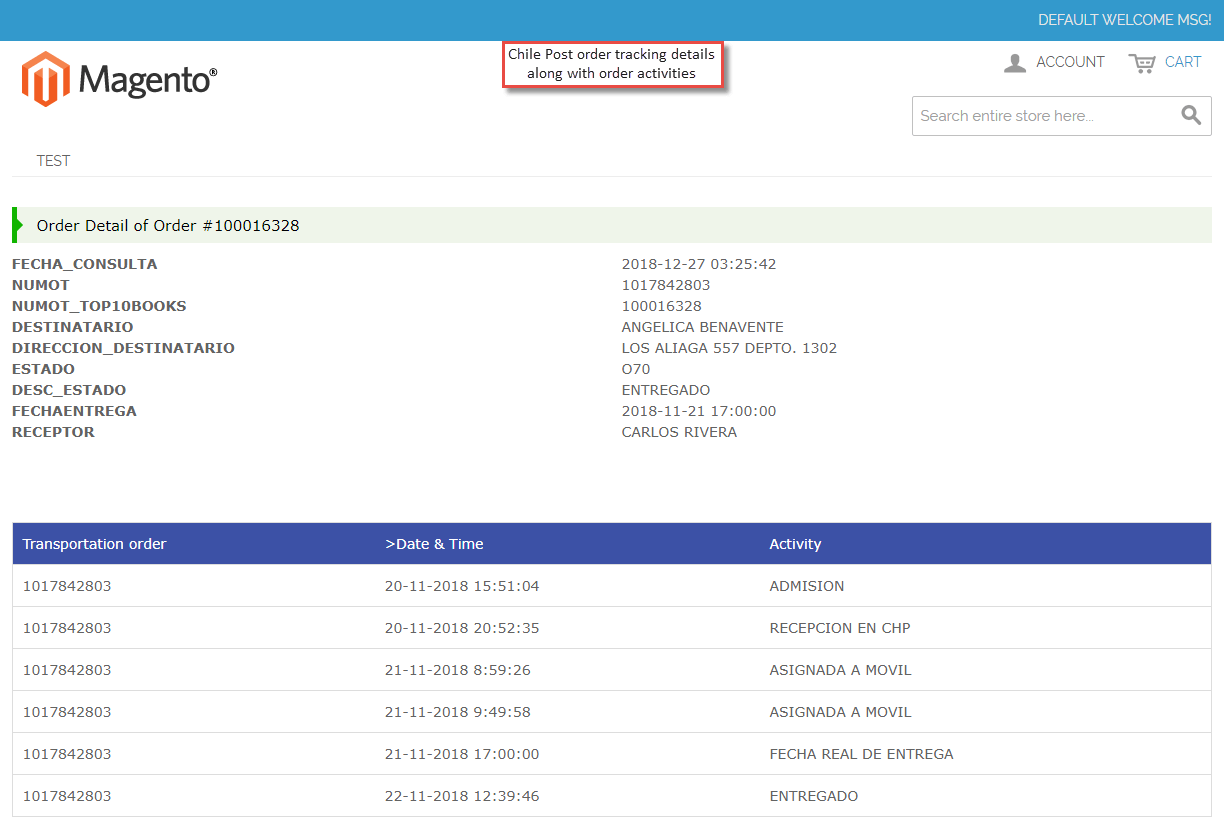Click the Order #100016328 heading
1224x826 pixels.
(166, 225)
